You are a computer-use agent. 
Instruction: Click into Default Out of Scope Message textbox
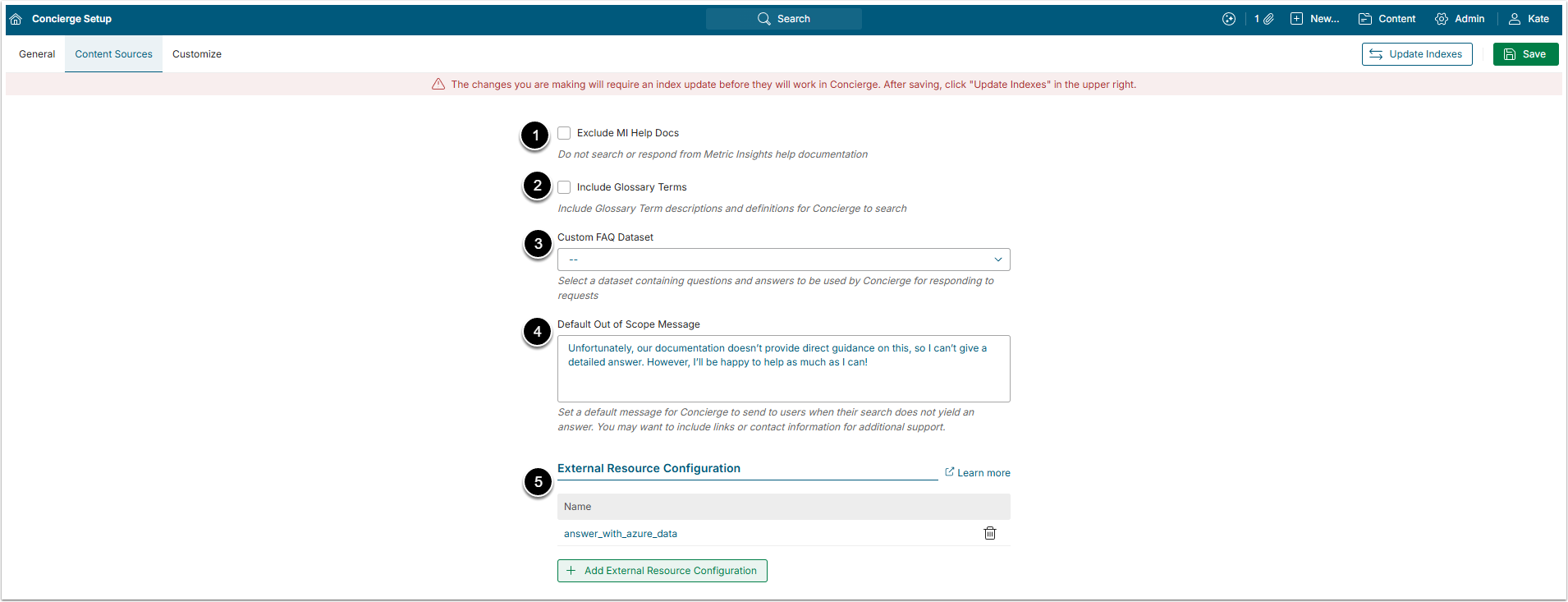pos(783,369)
